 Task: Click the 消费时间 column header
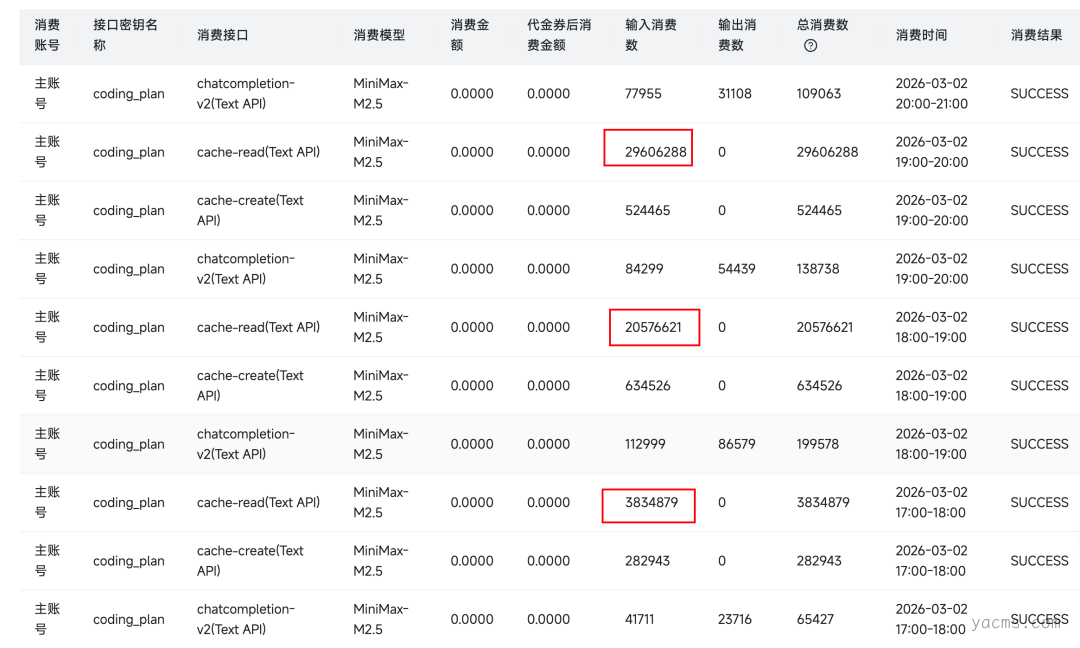point(921,35)
